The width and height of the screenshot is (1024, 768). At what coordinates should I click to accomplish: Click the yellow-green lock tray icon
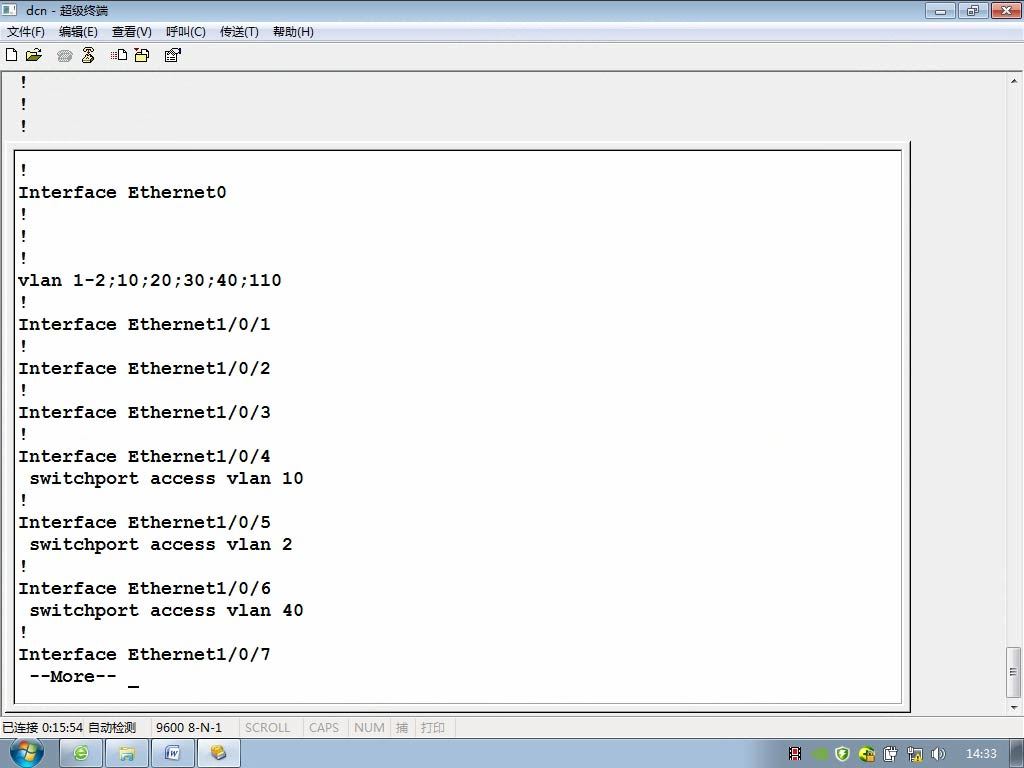[x=867, y=754]
